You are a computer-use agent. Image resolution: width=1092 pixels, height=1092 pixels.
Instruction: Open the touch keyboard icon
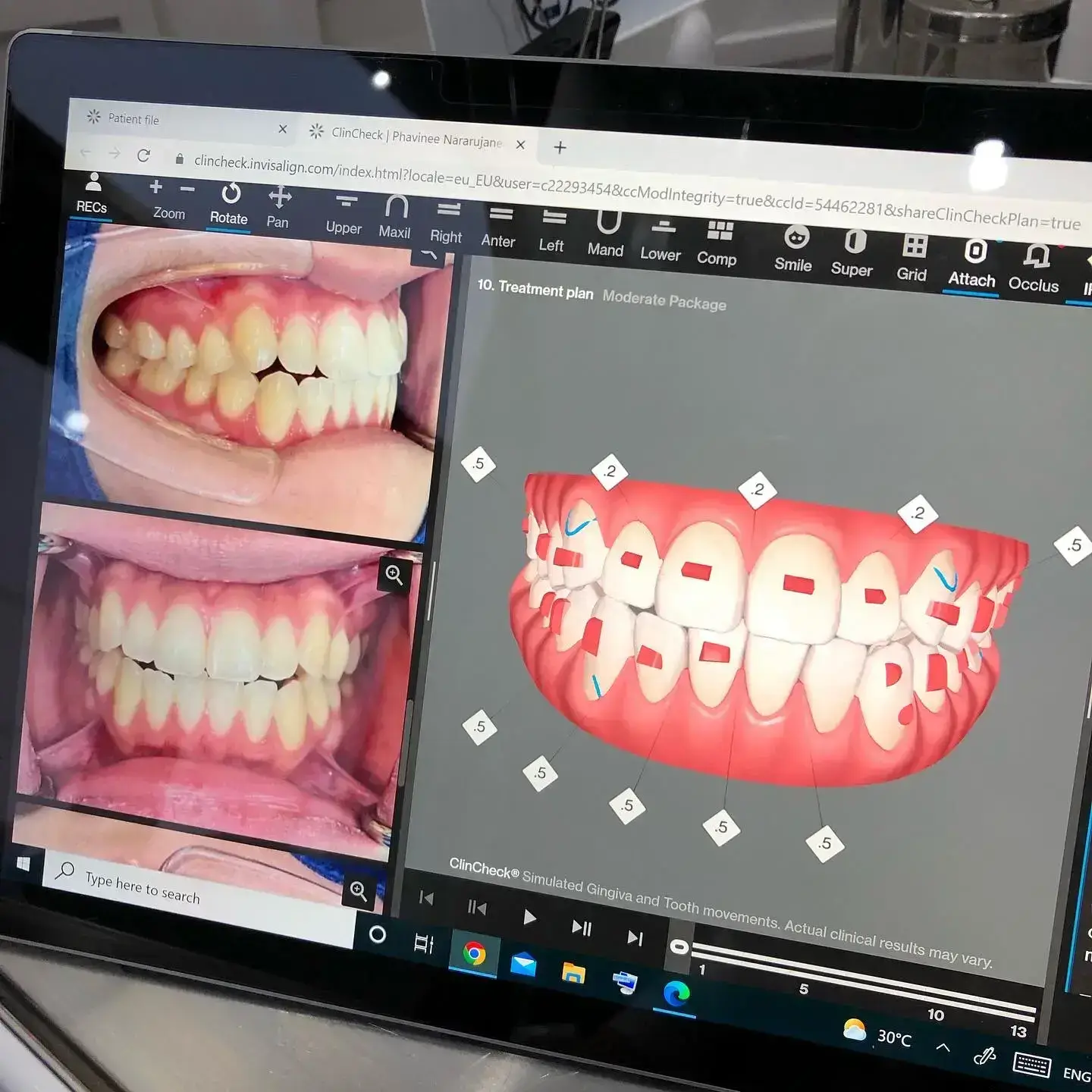pyautogui.click(x=1032, y=1065)
